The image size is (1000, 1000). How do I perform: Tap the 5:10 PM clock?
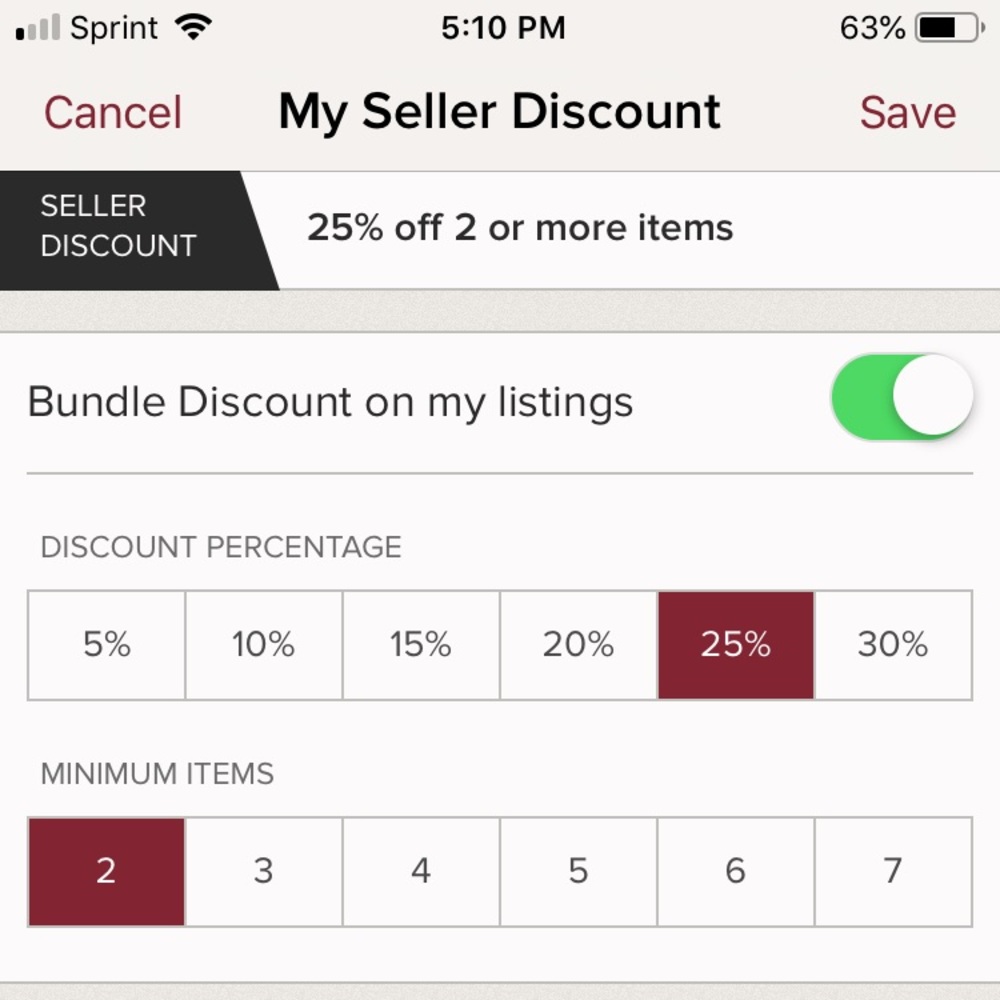(503, 28)
